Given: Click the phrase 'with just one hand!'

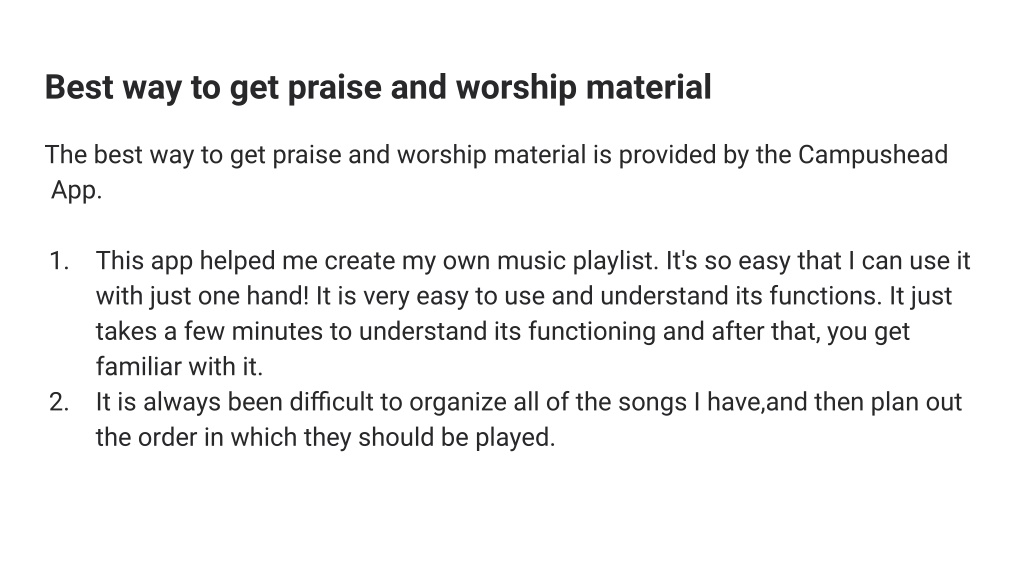Looking at the screenshot, I should point(202,296).
